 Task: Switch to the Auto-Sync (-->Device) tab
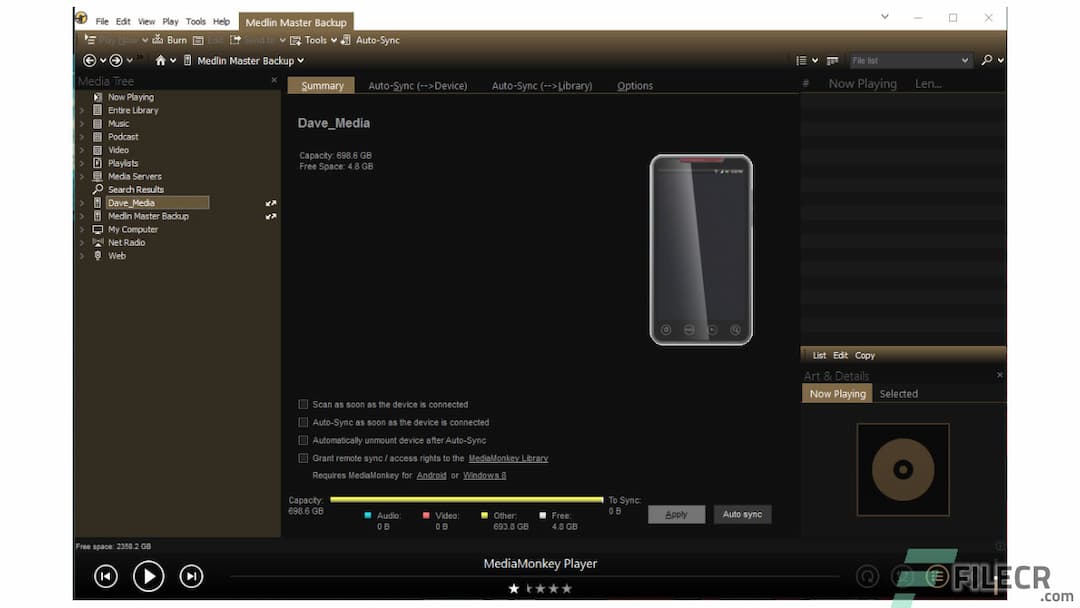[x=419, y=86]
